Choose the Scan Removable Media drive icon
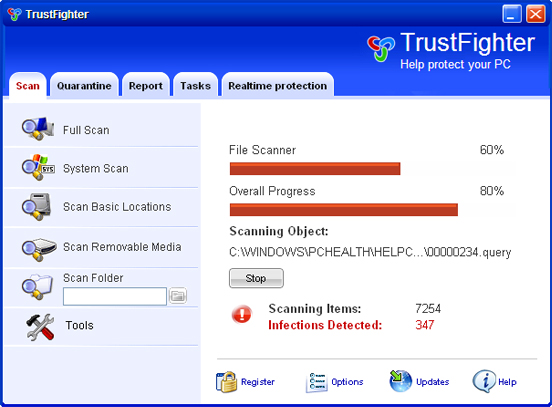Image resolution: width=552 pixels, height=407 pixels. pos(39,249)
